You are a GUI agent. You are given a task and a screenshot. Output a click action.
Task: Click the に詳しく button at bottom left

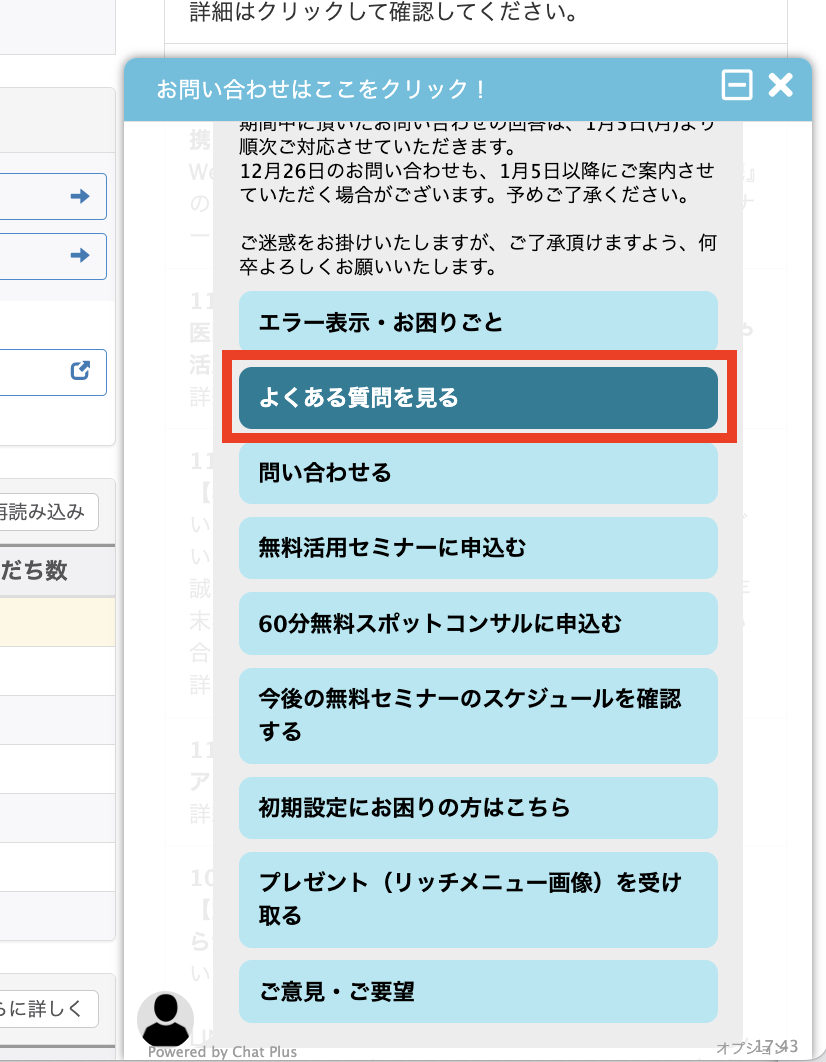tap(48, 1009)
